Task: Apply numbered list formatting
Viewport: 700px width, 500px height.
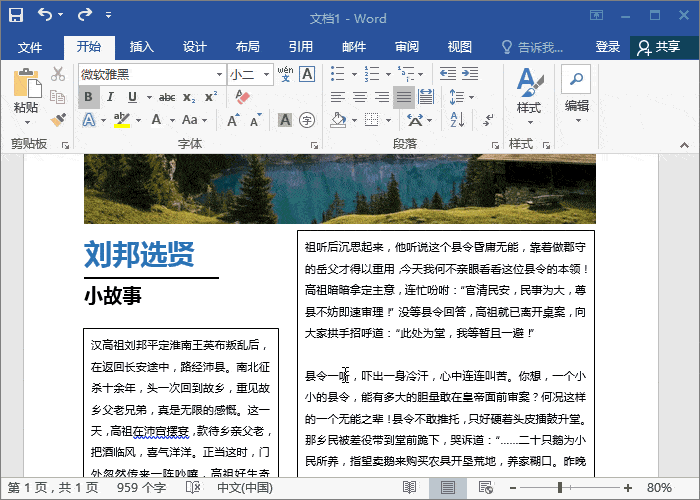Action: 371,74
